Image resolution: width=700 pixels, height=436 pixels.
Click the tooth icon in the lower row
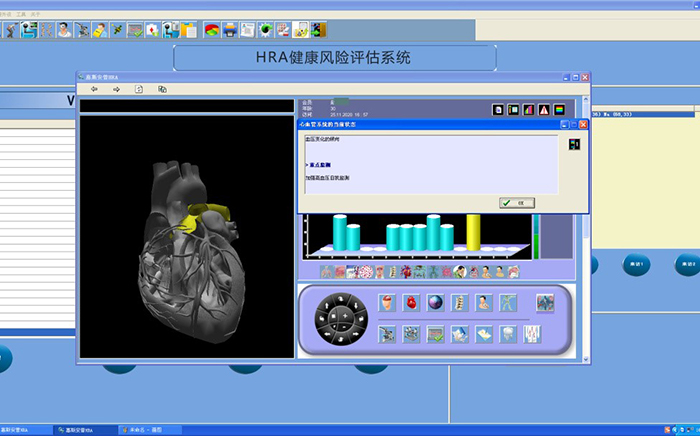[x=508, y=334]
